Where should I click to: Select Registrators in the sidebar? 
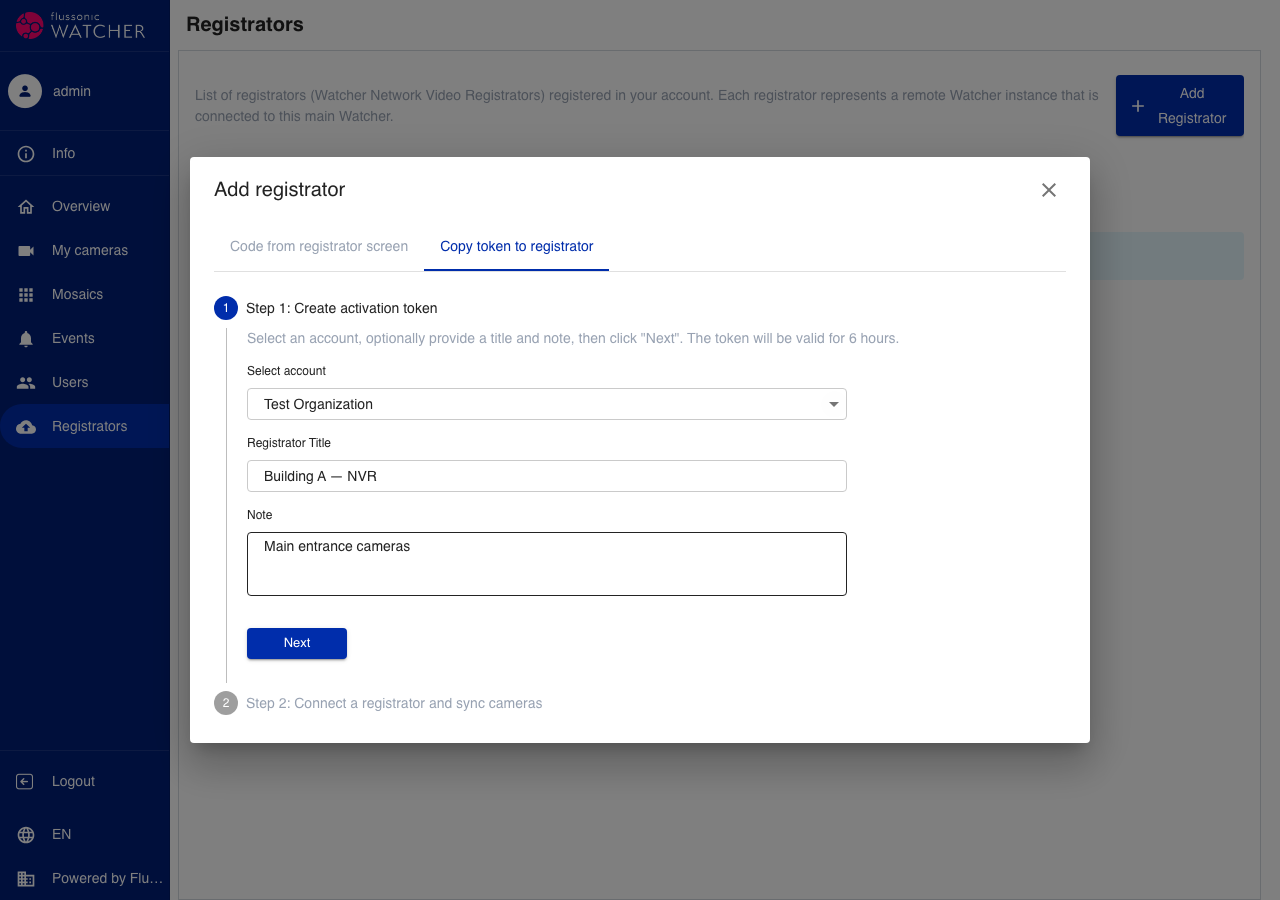[85, 427]
